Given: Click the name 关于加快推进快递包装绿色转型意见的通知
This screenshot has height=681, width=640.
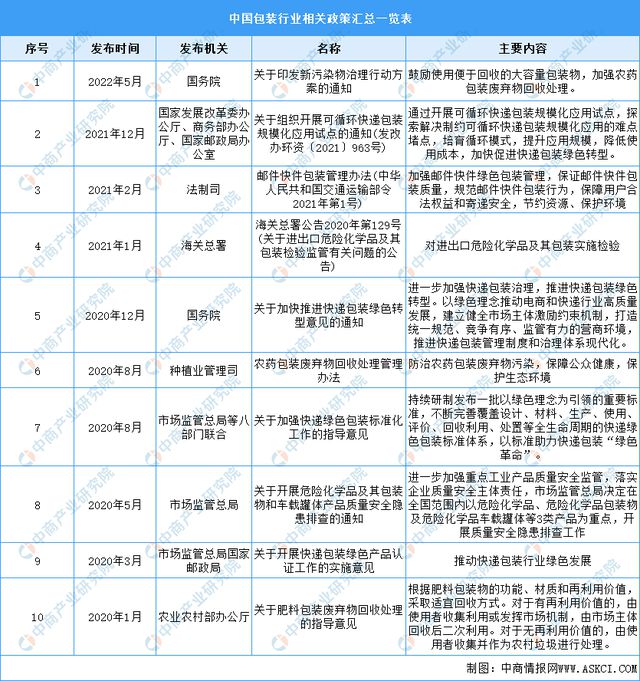Looking at the screenshot, I should (x=329, y=316).
